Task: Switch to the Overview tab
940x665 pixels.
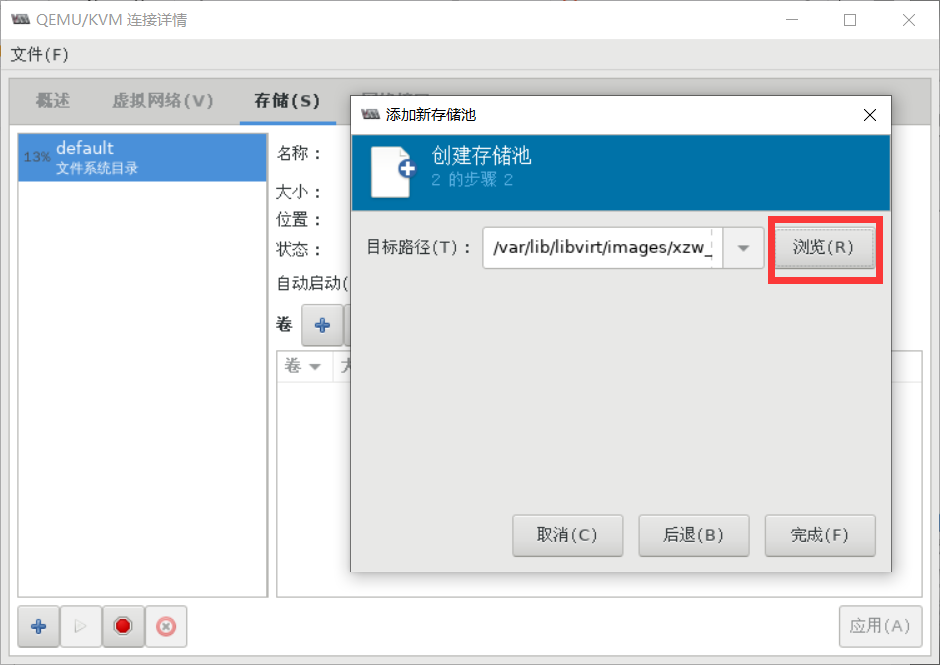Action: click(53, 100)
